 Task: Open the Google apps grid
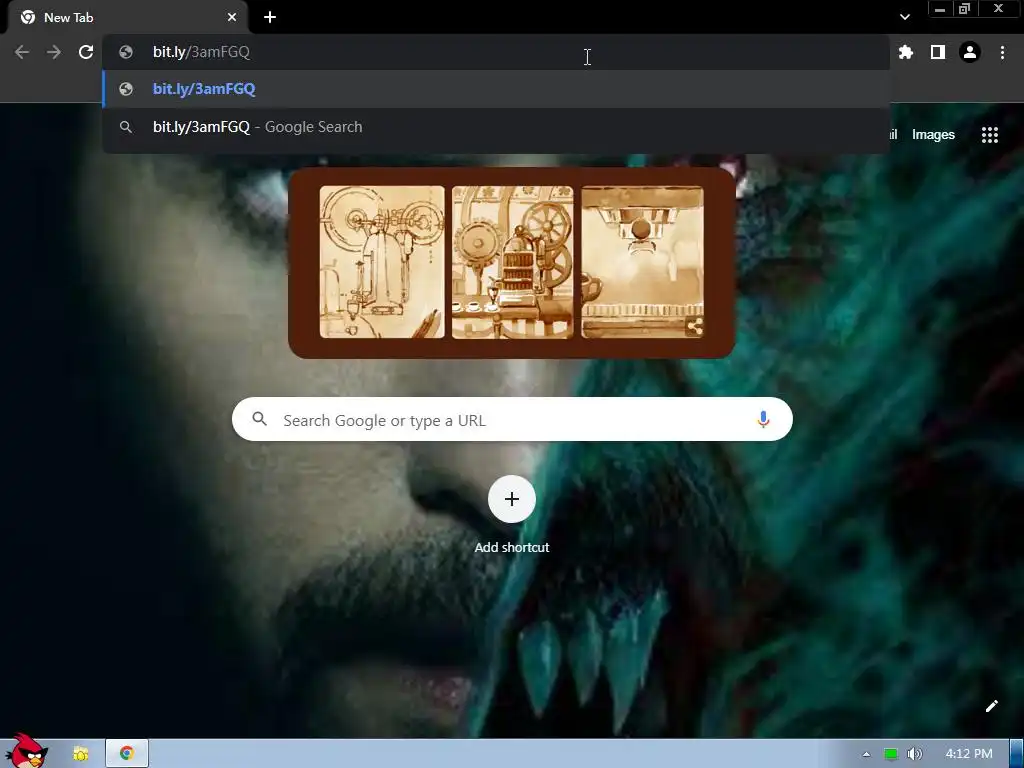tap(989, 135)
